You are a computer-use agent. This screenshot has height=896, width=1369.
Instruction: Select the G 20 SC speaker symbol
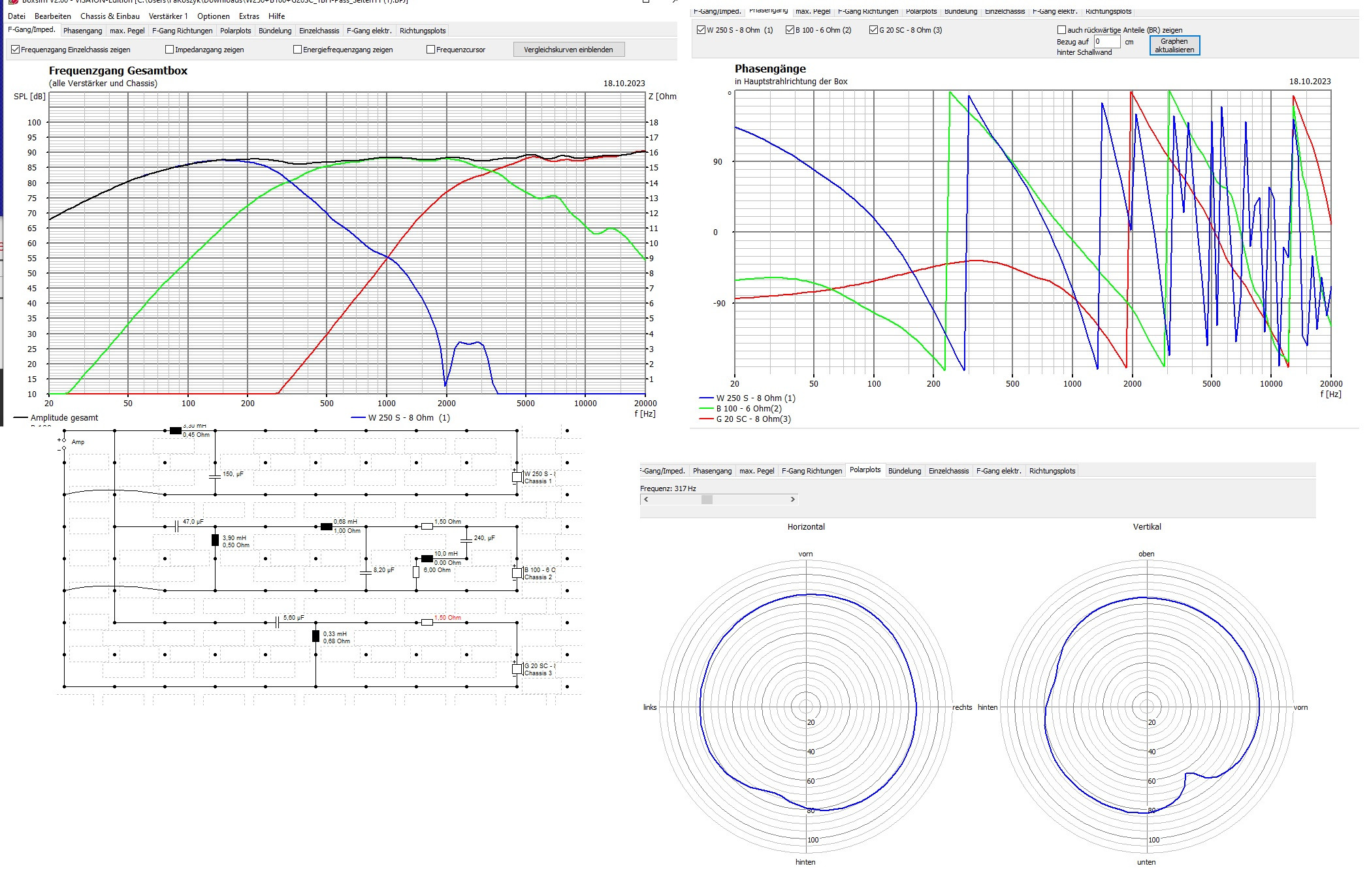pyautogui.click(x=517, y=669)
